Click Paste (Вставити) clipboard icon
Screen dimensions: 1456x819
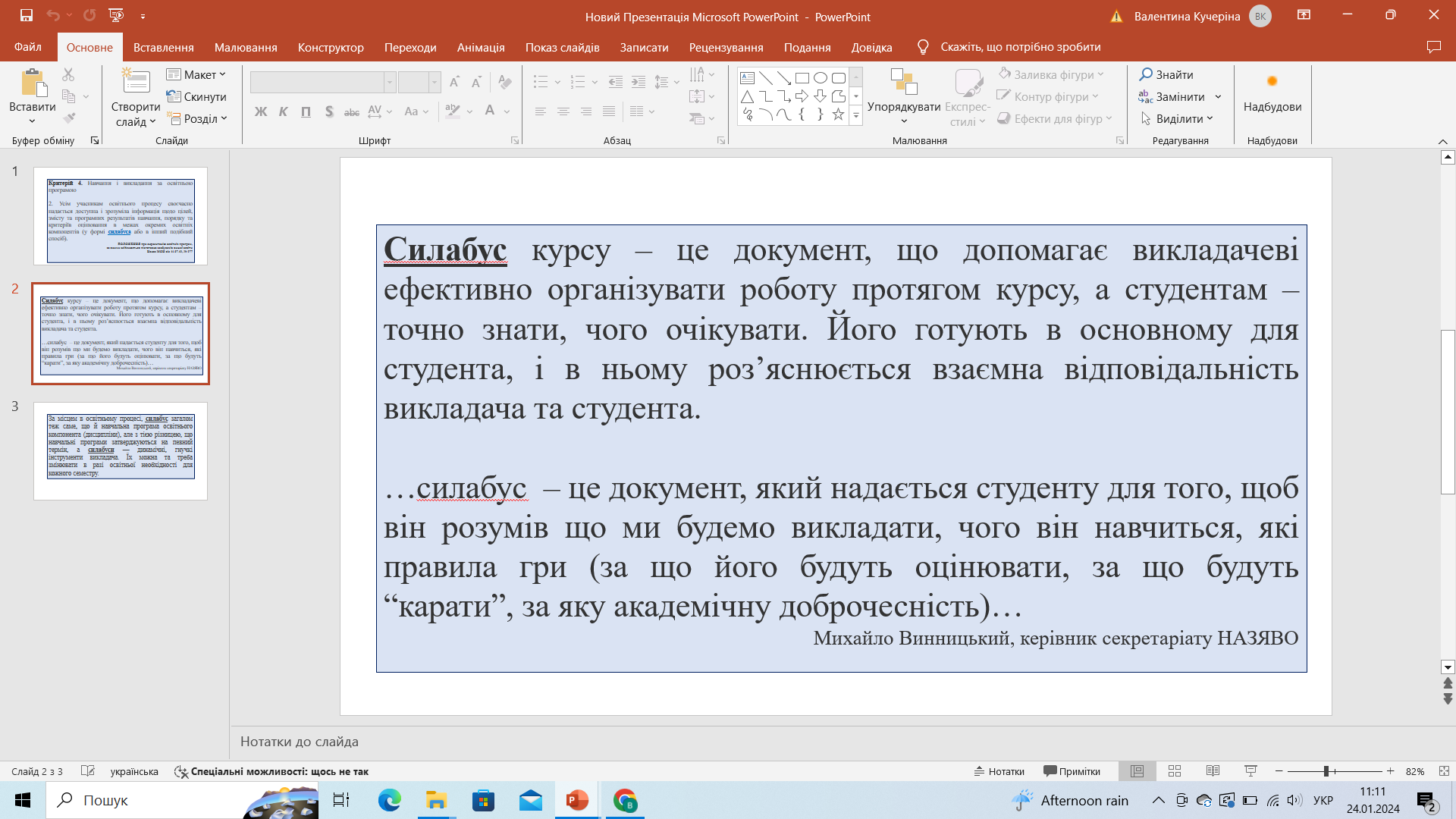click(x=32, y=83)
